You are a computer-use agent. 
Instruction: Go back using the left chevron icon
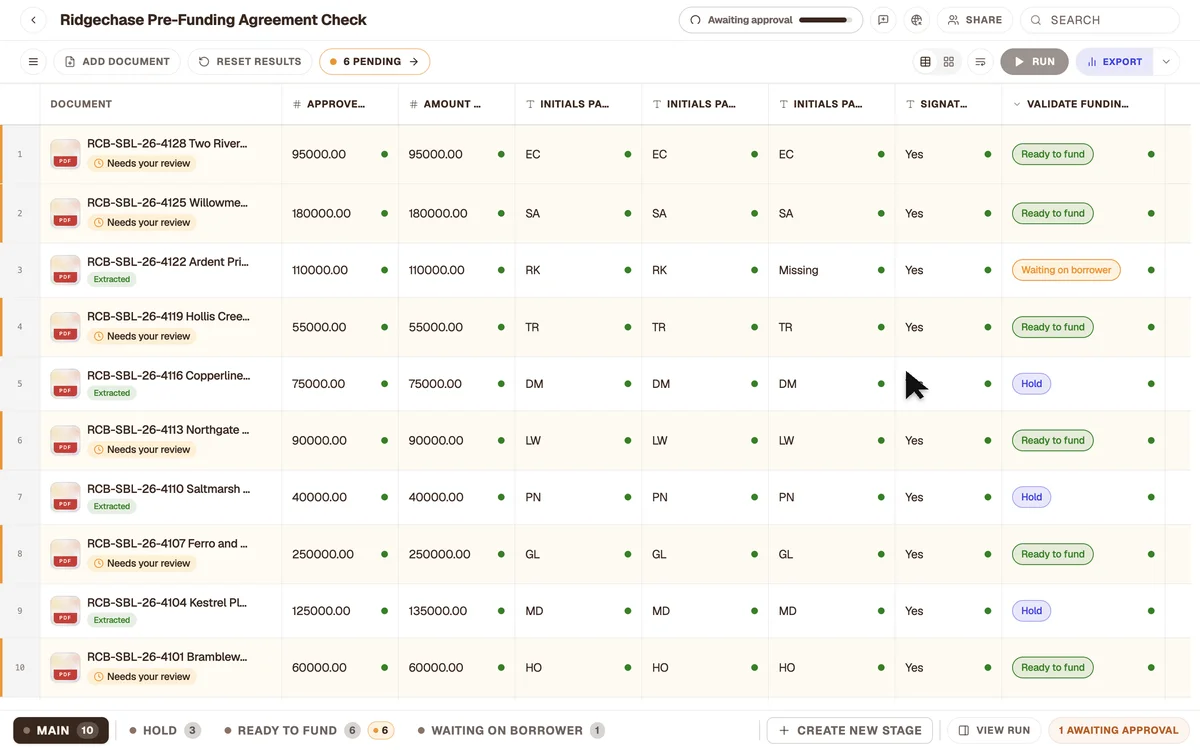(x=33, y=20)
